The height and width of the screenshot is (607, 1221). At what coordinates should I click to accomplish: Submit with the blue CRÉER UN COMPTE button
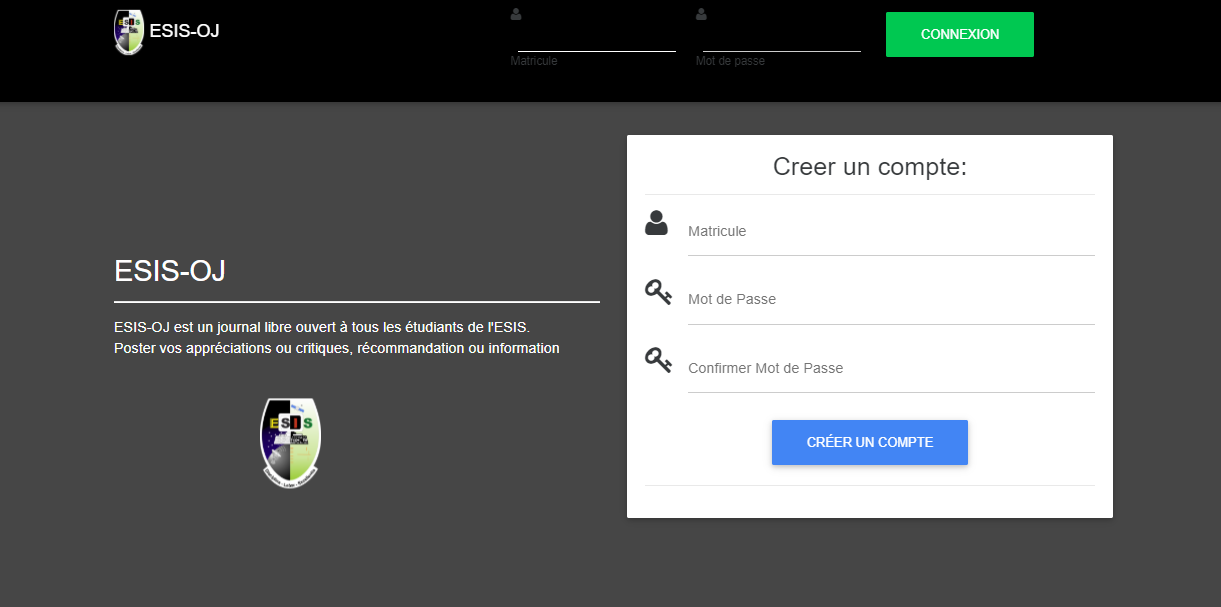click(869, 442)
